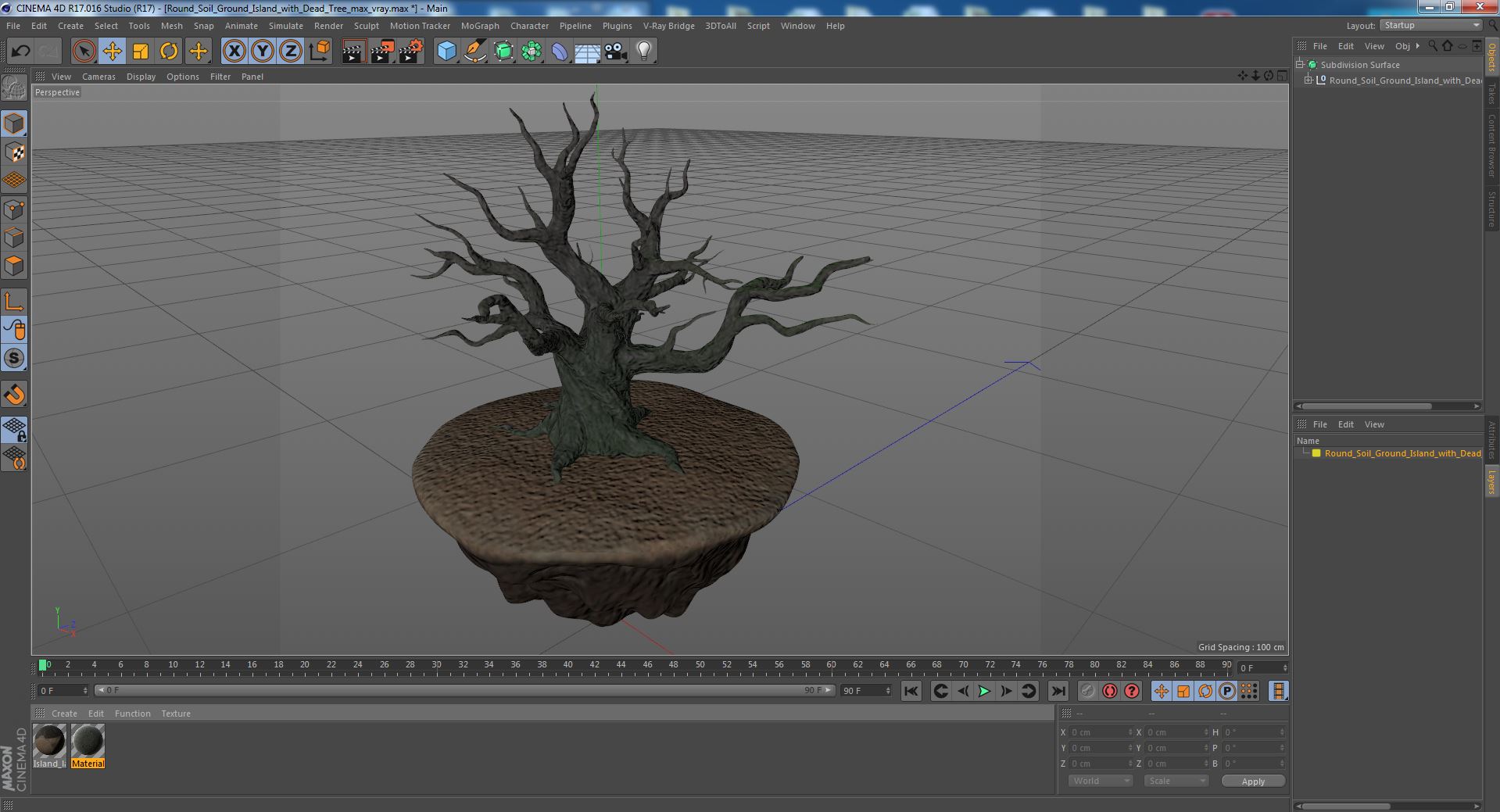Open the World coordinate dropdown
1500x812 pixels.
pyautogui.click(x=1100, y=781)
